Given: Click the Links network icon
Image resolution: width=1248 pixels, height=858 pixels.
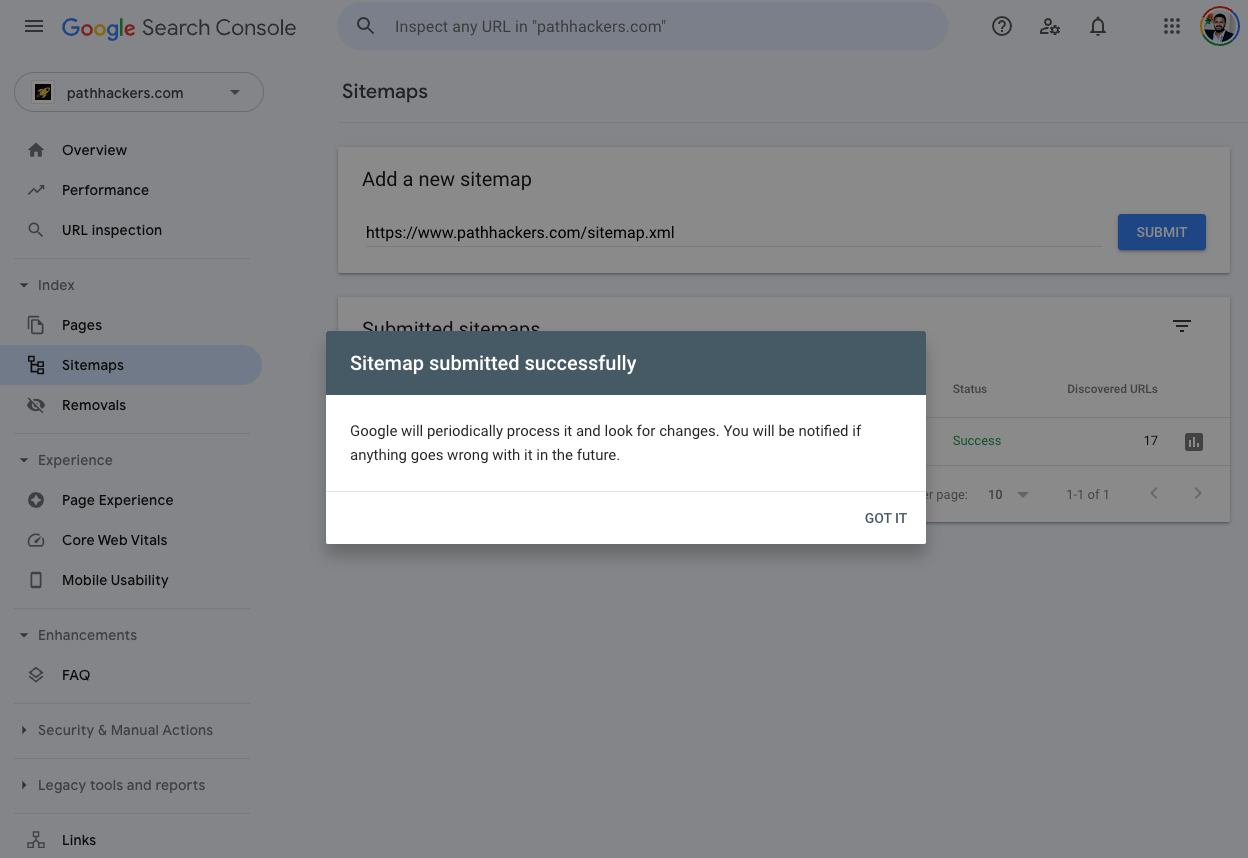Looking at the screenshot, I should 36,840.
